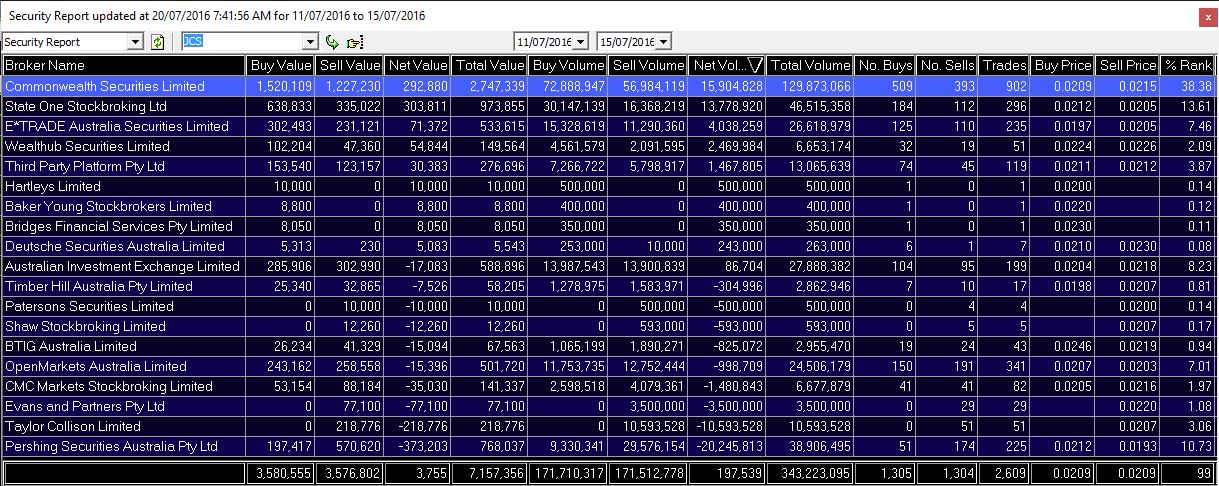Sort by Buy Volume column header

point(568,65)
